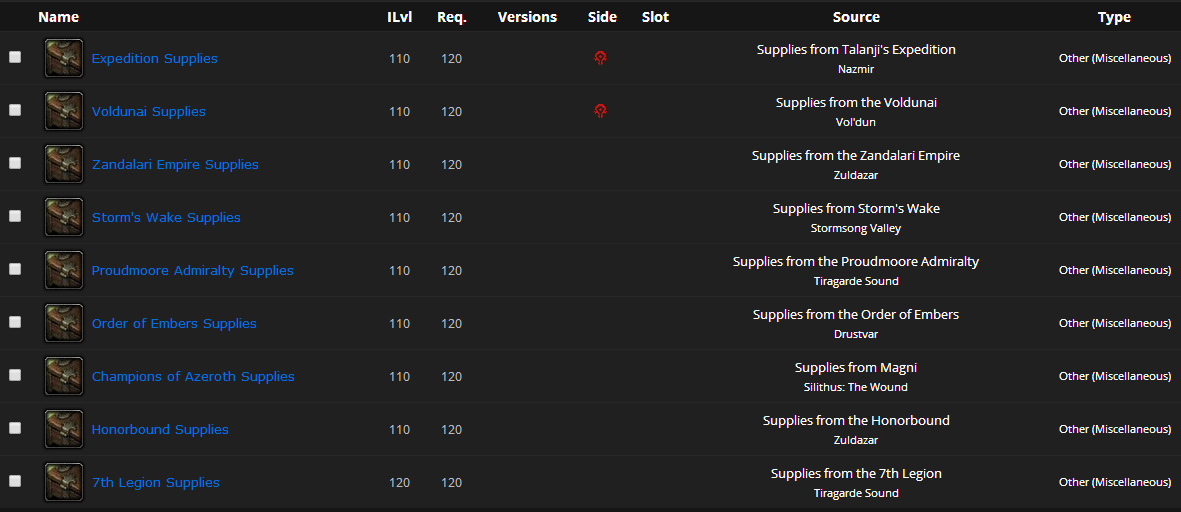Select the Honorbound Supplies row checkbox
Viewport: 1181px width, 512px height.
15,428
